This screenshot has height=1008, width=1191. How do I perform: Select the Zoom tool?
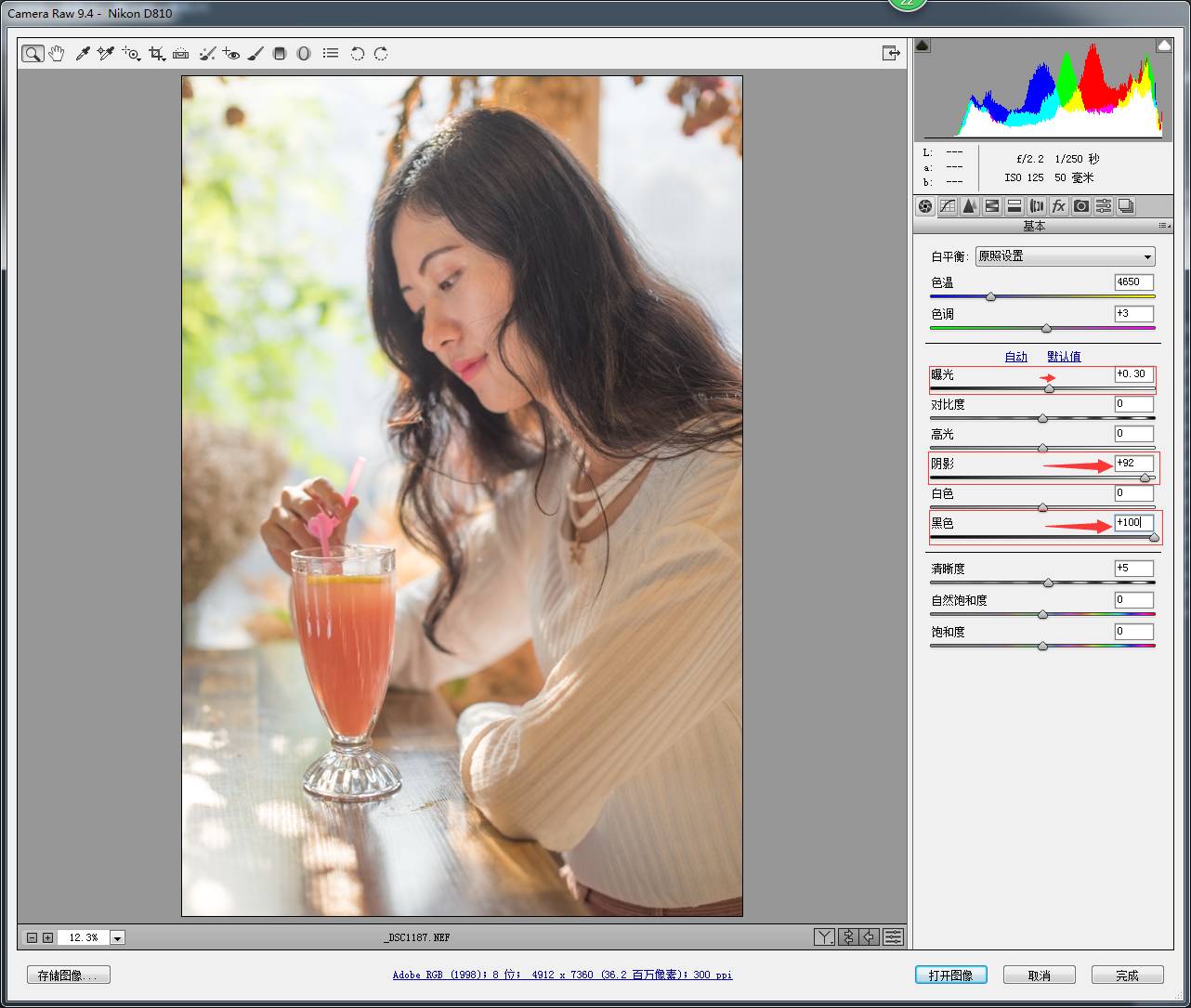tap(33, 54)
